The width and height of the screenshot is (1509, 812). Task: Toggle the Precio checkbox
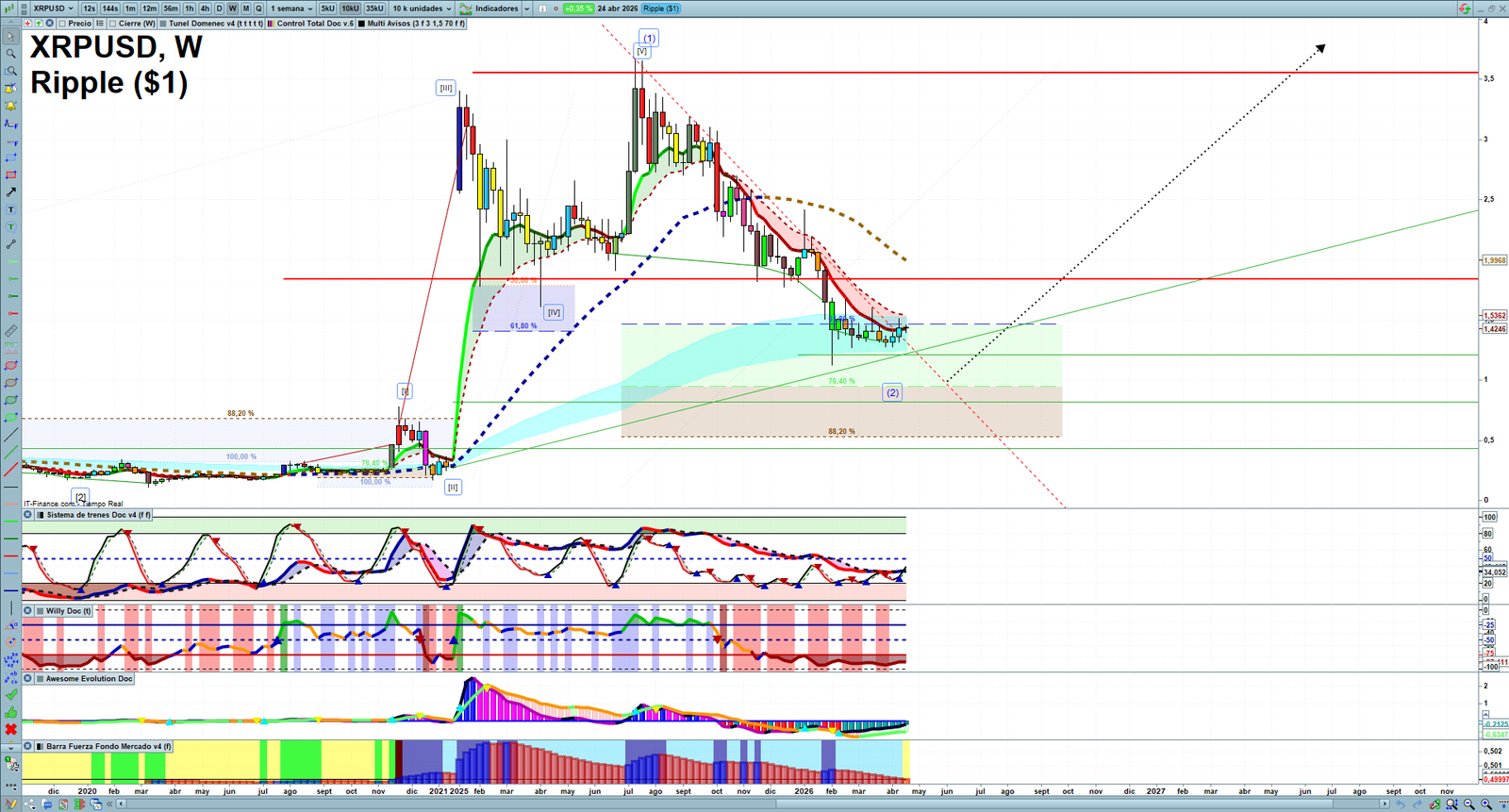[x=62, y=24]
